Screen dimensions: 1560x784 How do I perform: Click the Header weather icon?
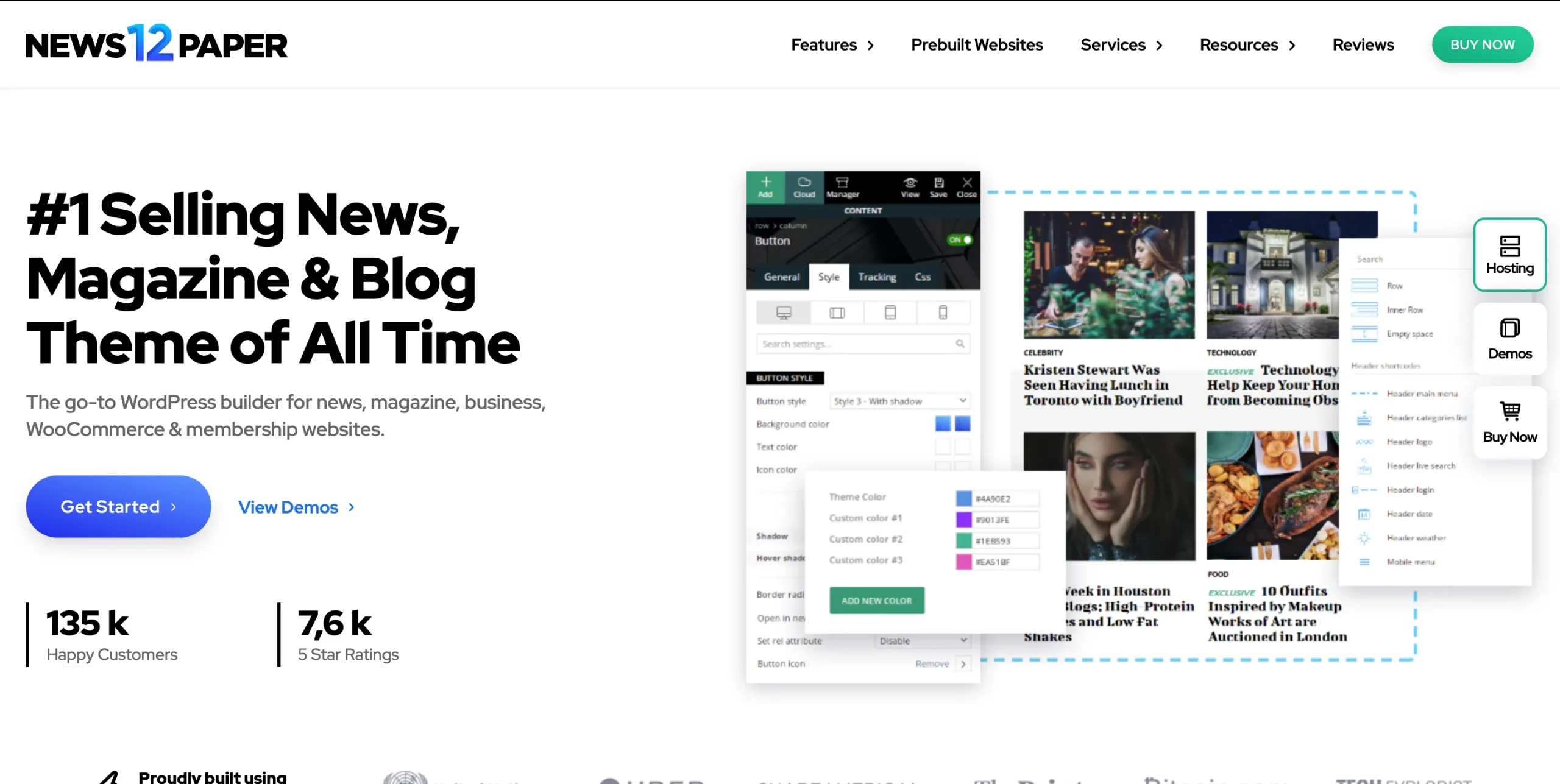[x=1364, y=538]
